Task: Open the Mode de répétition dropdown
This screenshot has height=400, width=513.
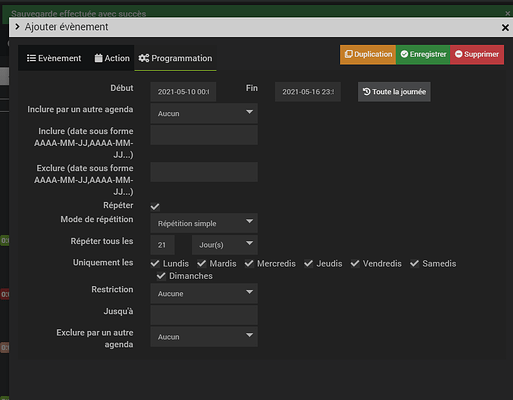Action: pyautogui.click(x=204, y=223)
